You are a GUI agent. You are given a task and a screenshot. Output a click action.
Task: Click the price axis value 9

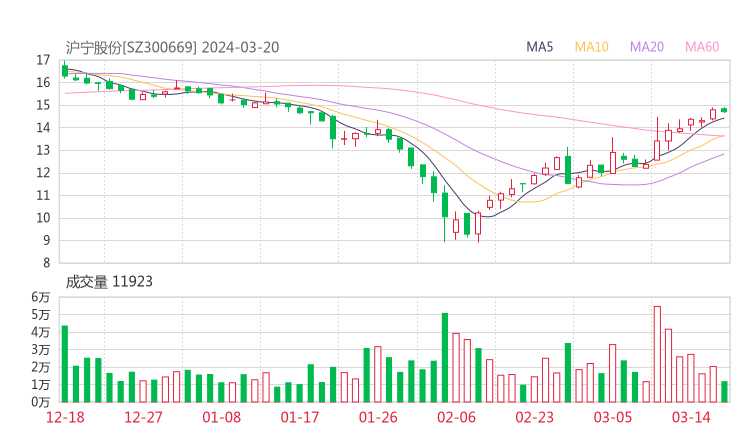(46, 241)
